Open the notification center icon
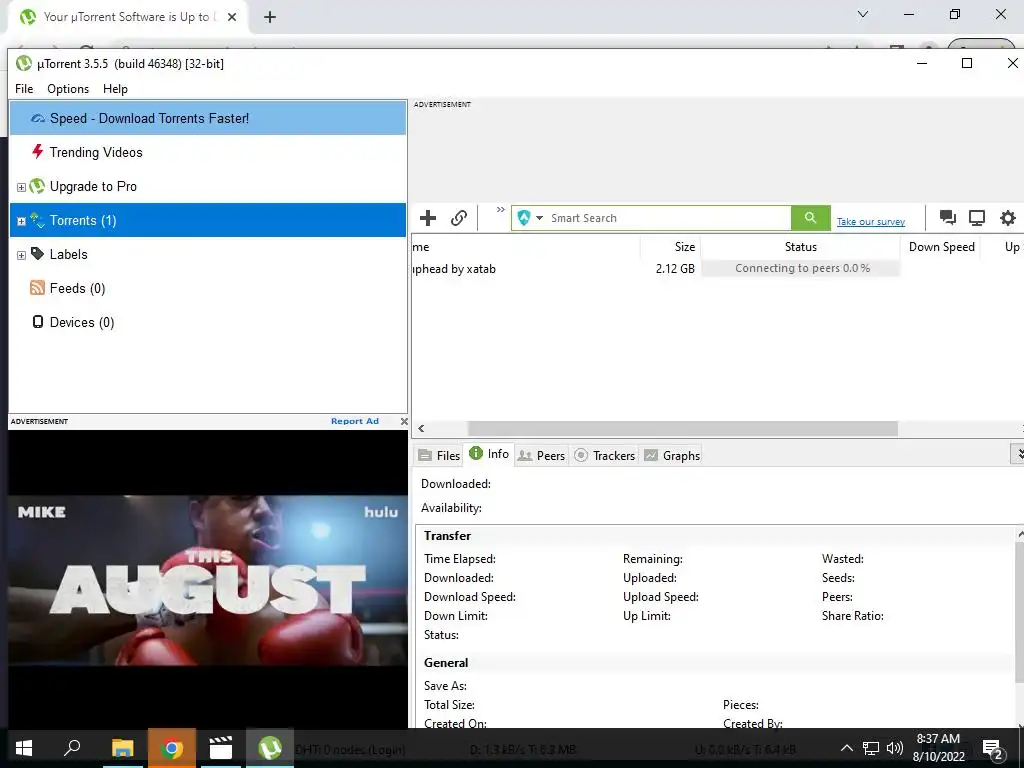The width and height of the screenshot is (1024, 768). (x=993, y=749)
